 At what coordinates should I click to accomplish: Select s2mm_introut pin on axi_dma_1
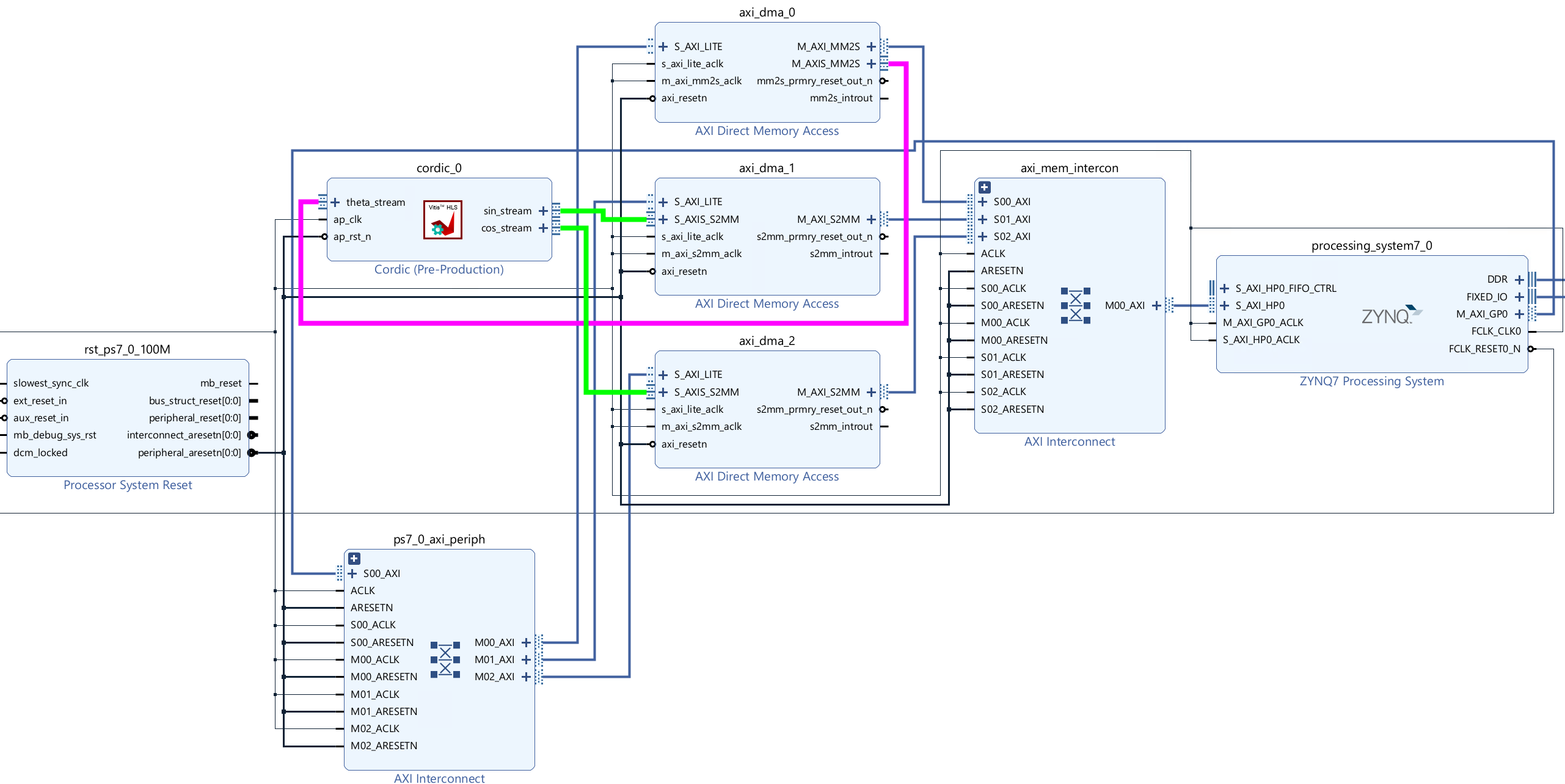click(x=841, y=253)
